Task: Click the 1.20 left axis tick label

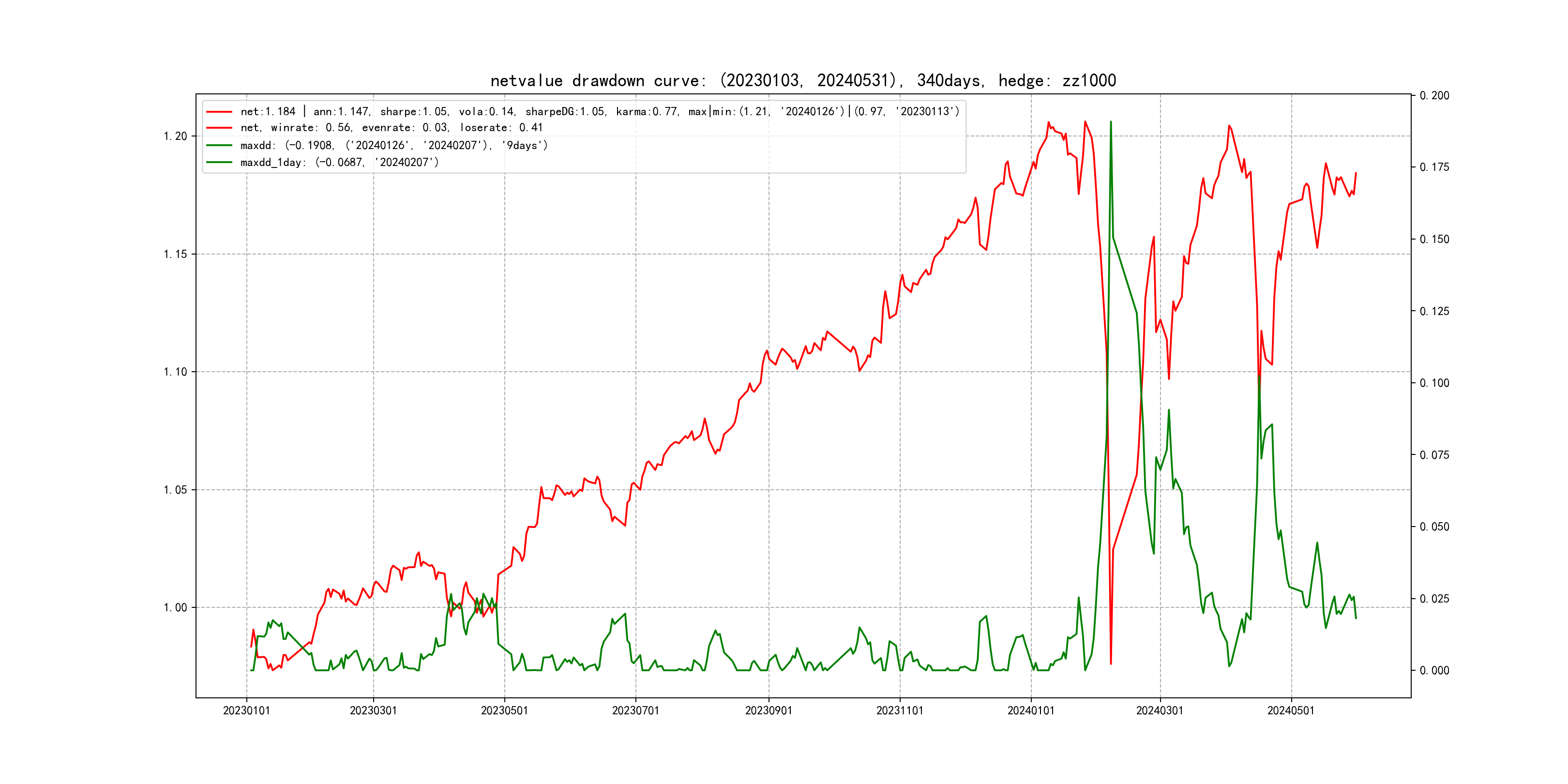Action: click(175, 136)
